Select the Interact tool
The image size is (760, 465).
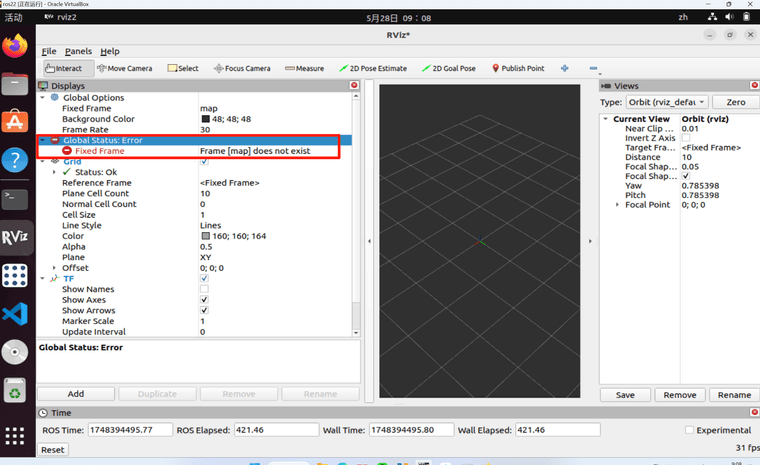click(68, 68)
